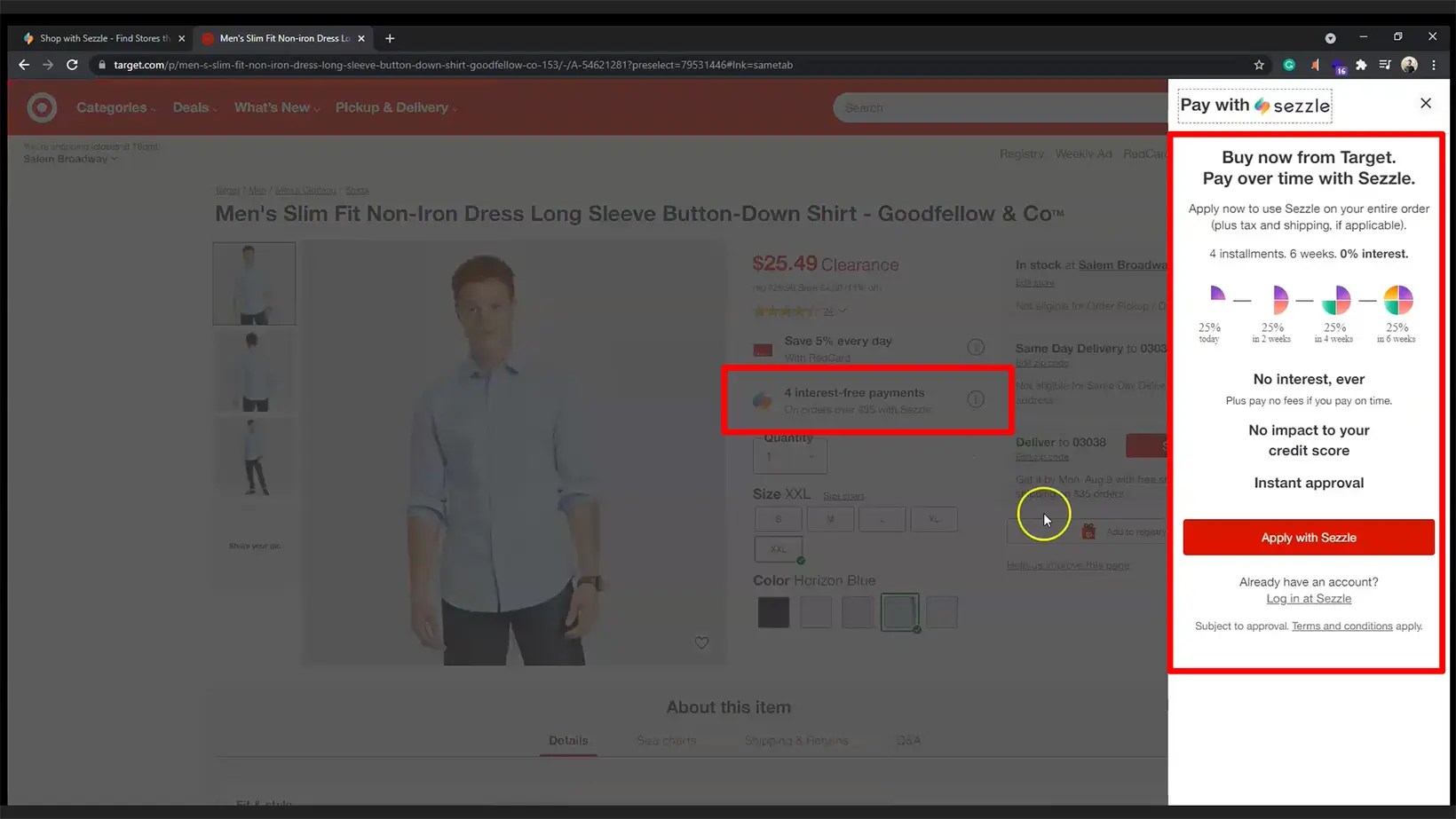Click info icon beside Save 5% every day
Viewport: 1456px width, 819px height.
976,347
